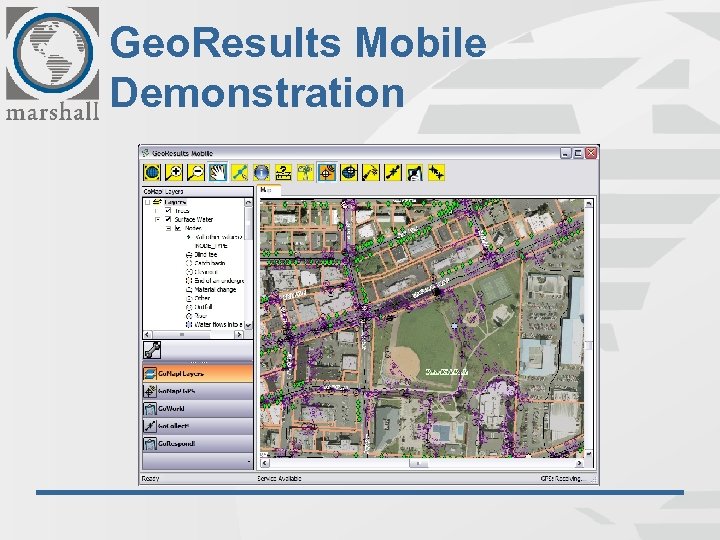
Task: Click the GoMap! GPS panel icon
Action: 150,391
